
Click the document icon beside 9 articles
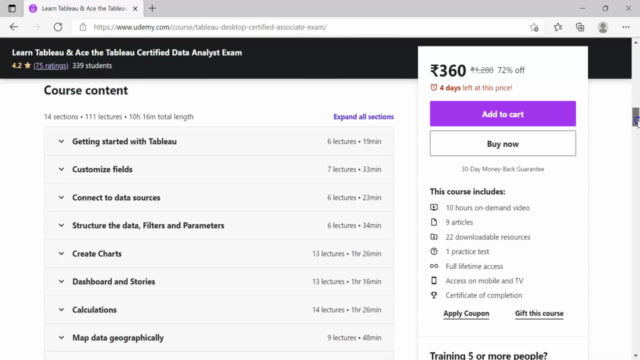(434, 222)
